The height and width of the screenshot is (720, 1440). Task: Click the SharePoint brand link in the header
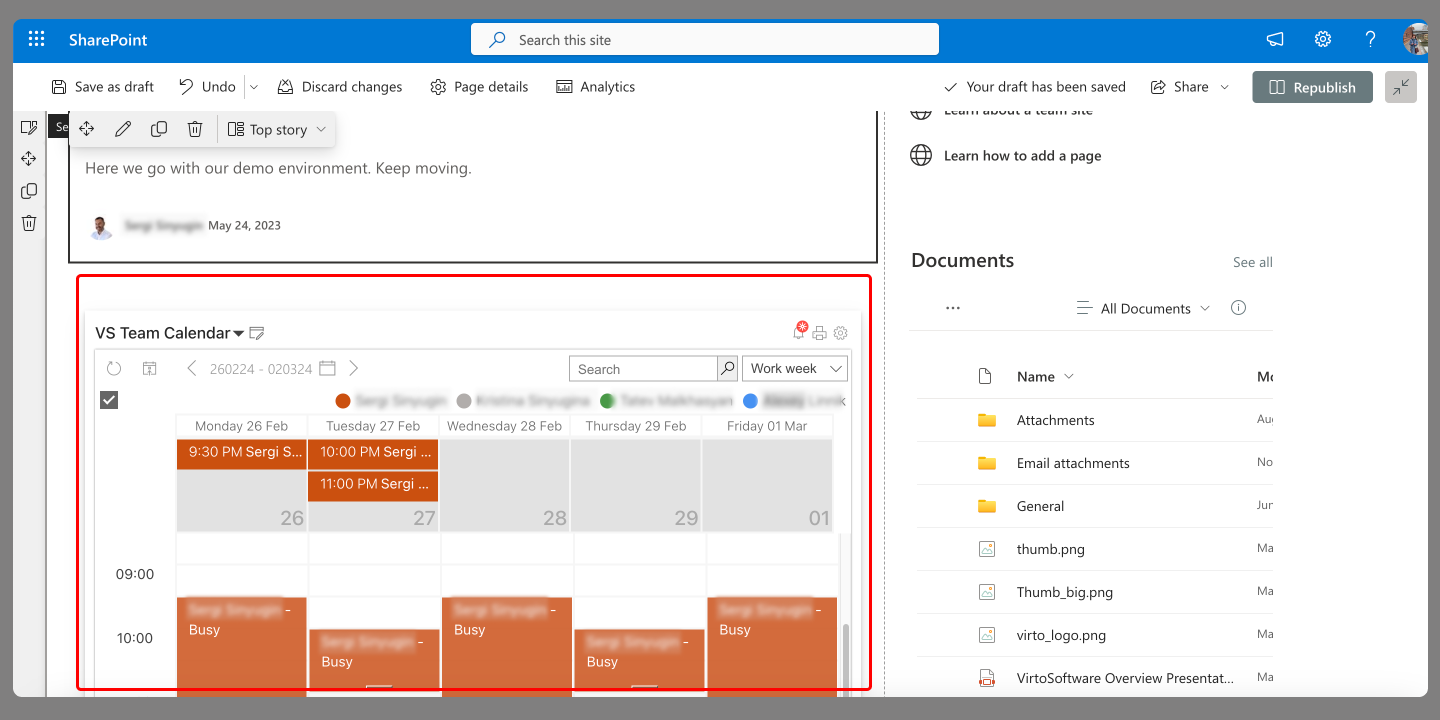(108, 40)
